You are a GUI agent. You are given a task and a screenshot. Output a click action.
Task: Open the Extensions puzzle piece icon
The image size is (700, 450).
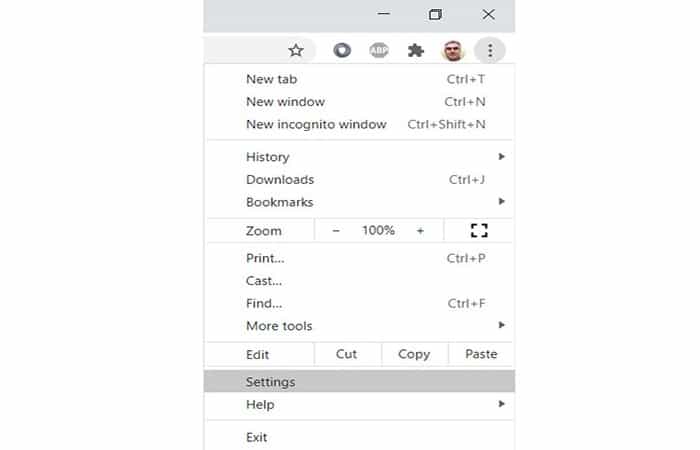(416, 50)
